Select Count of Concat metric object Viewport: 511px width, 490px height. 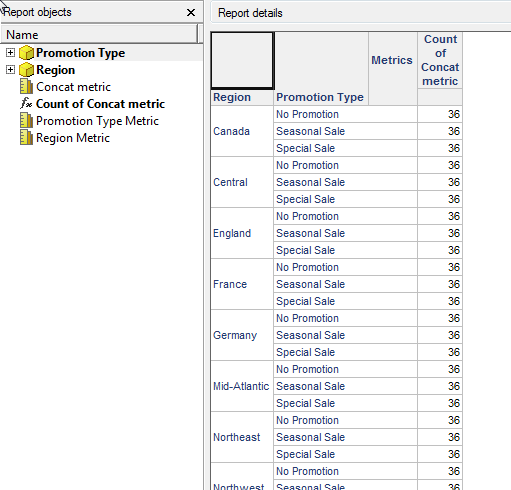(100, 104)
